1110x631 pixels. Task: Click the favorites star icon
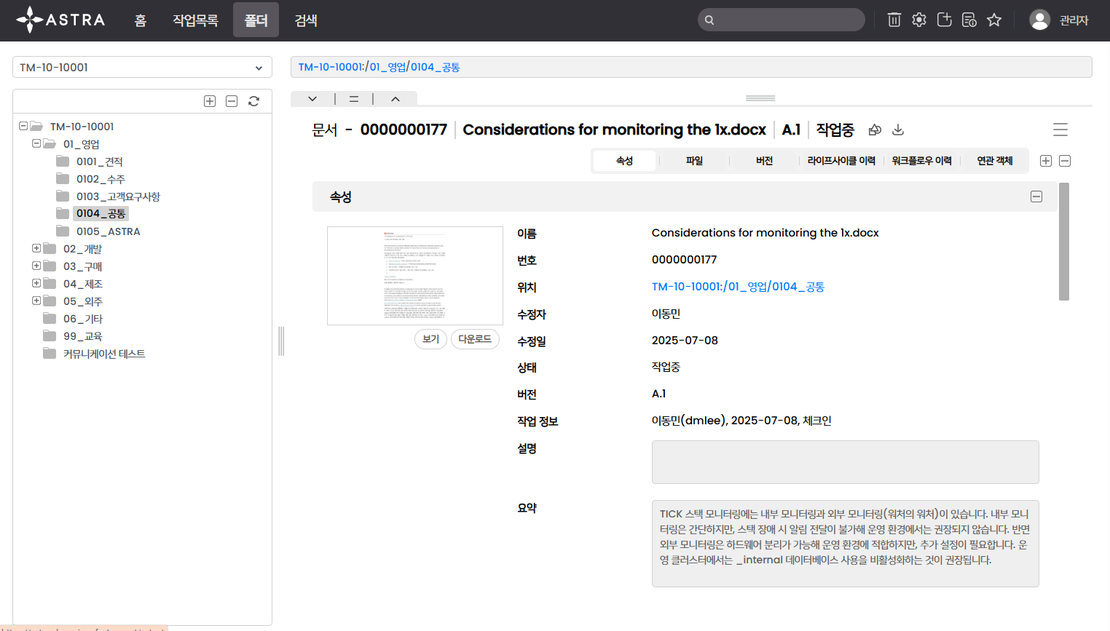coord(994,20)
